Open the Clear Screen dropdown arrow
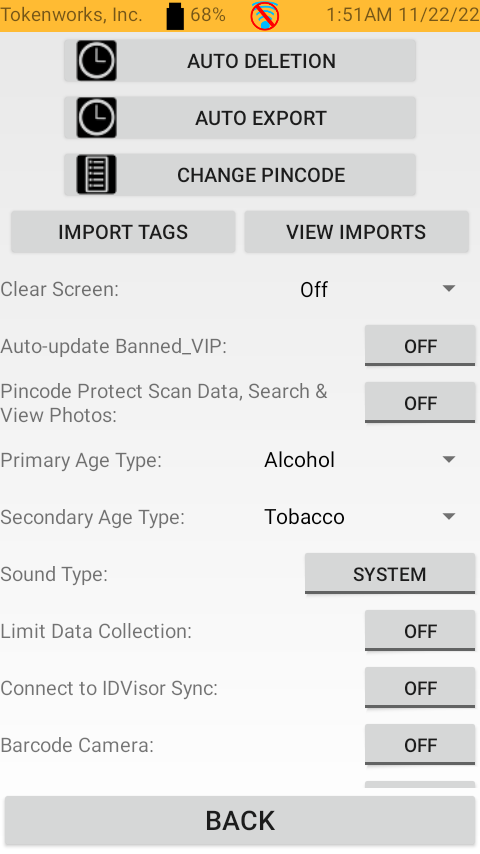The width and height of the screenshot is (480, 854). [x=449, y=289]
